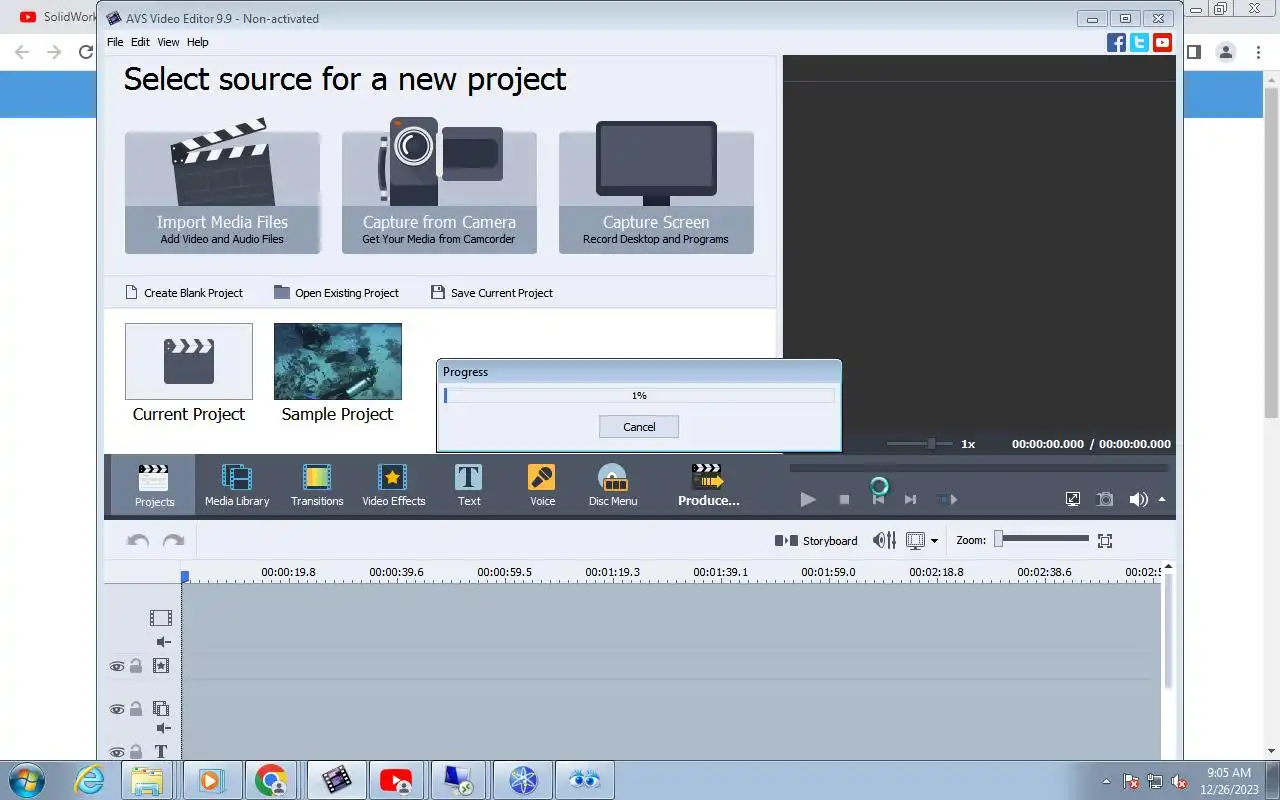
Task: Stop the preview playback
Action: pyautogui.click(x=844, y=499)
